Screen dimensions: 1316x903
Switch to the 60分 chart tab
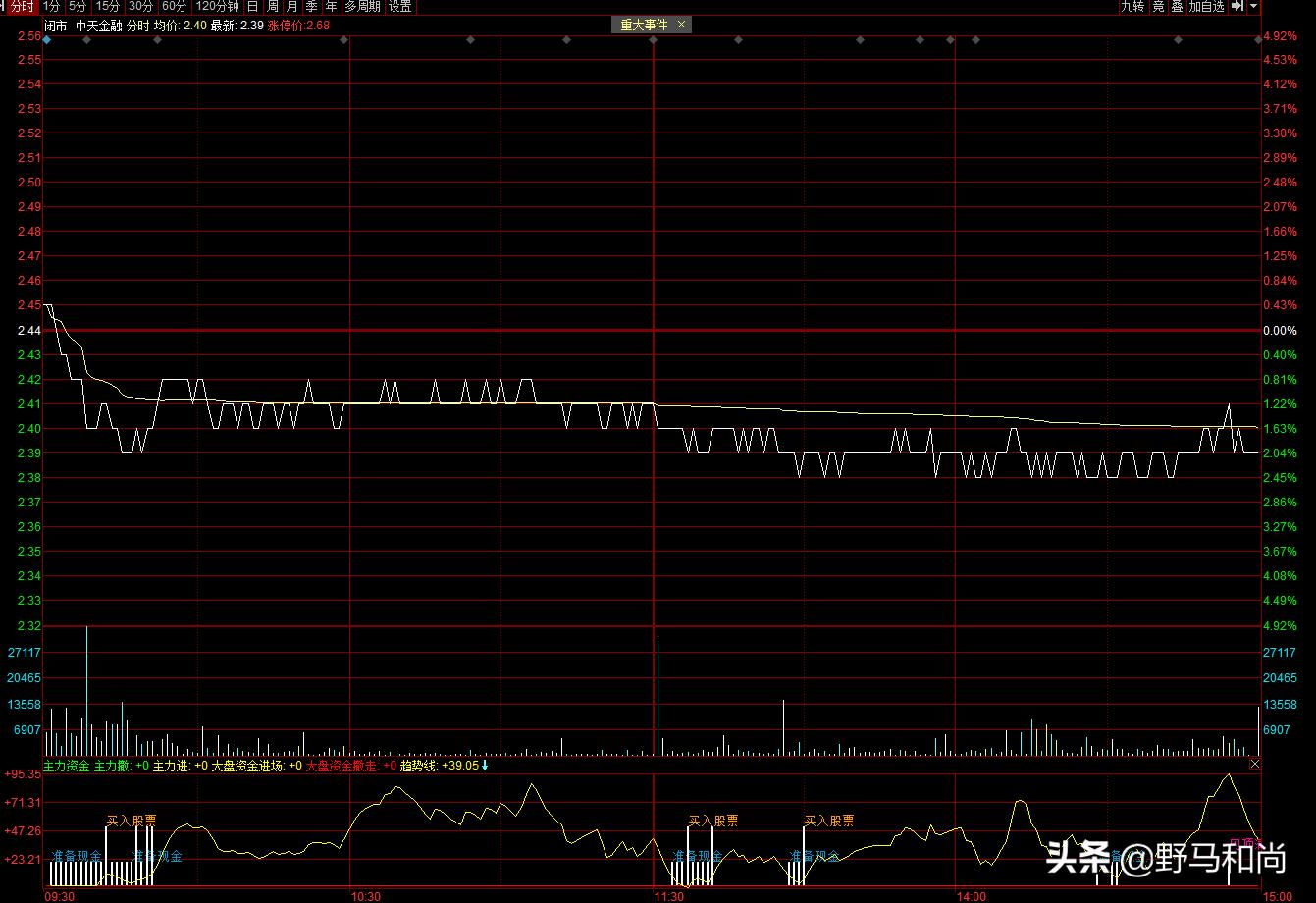(174, 7)
